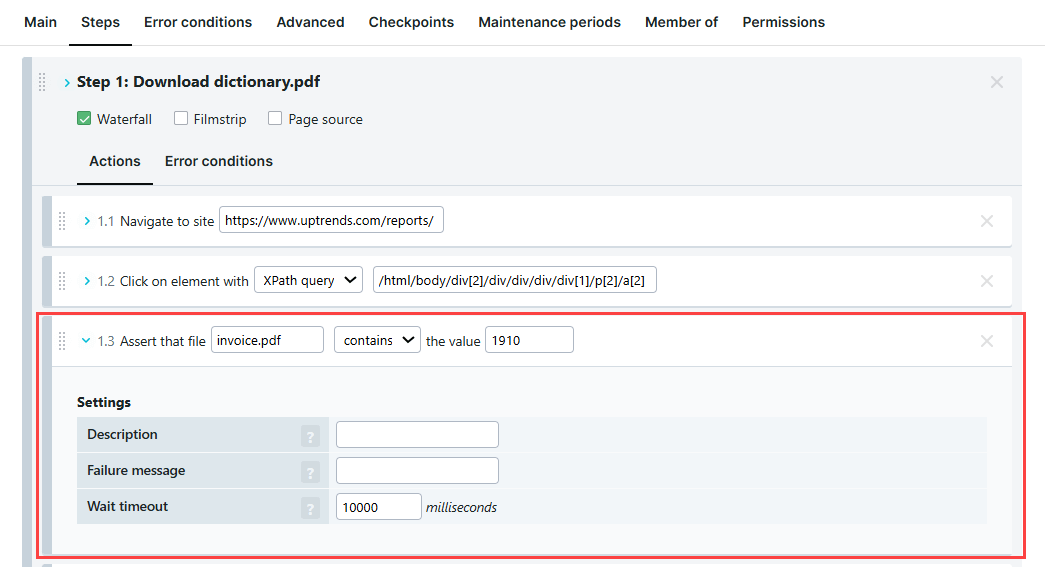This screenshot has width=1045, height=567.
Task: Click the Wait timeout field showing 10000
Action: click(x=379, y=506)
